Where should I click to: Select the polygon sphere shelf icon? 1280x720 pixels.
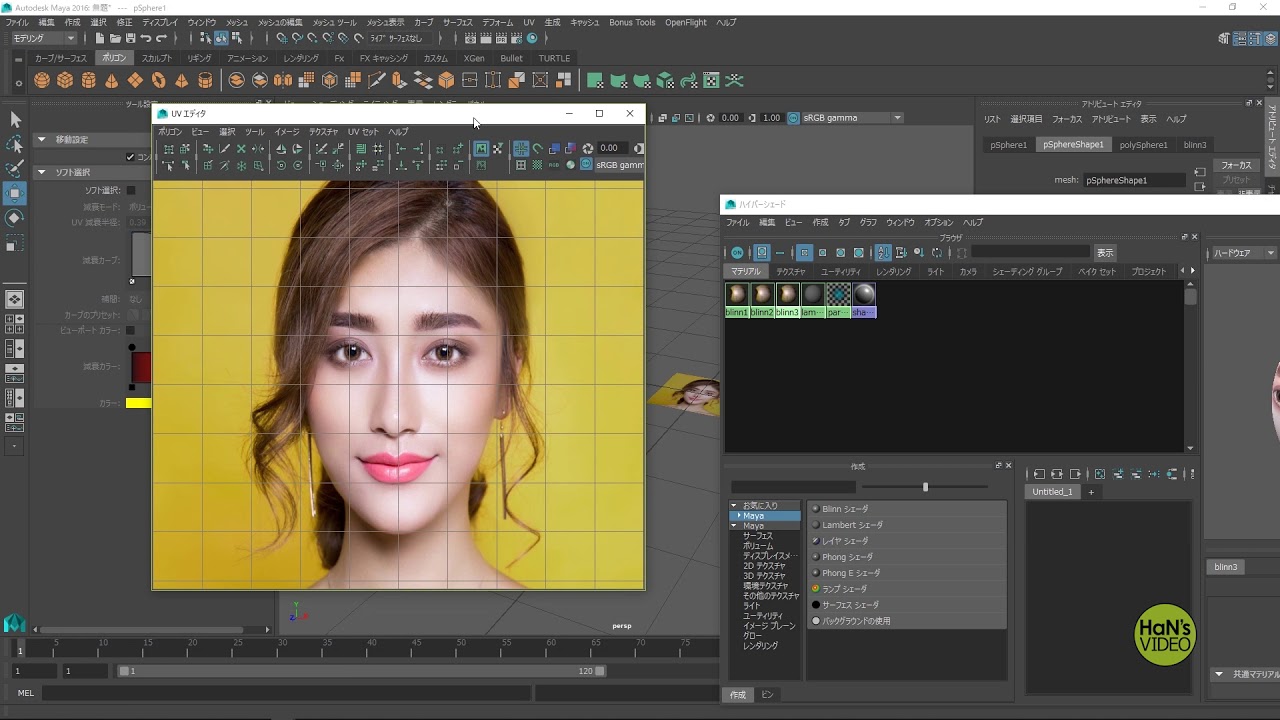pos(42,81)
